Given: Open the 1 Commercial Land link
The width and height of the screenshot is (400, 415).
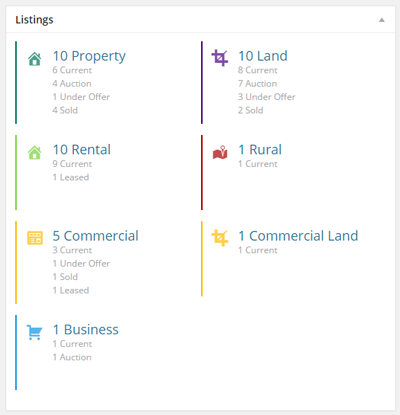Looking at the screenshot, I should pyautogui.click(x=298, y=236).
